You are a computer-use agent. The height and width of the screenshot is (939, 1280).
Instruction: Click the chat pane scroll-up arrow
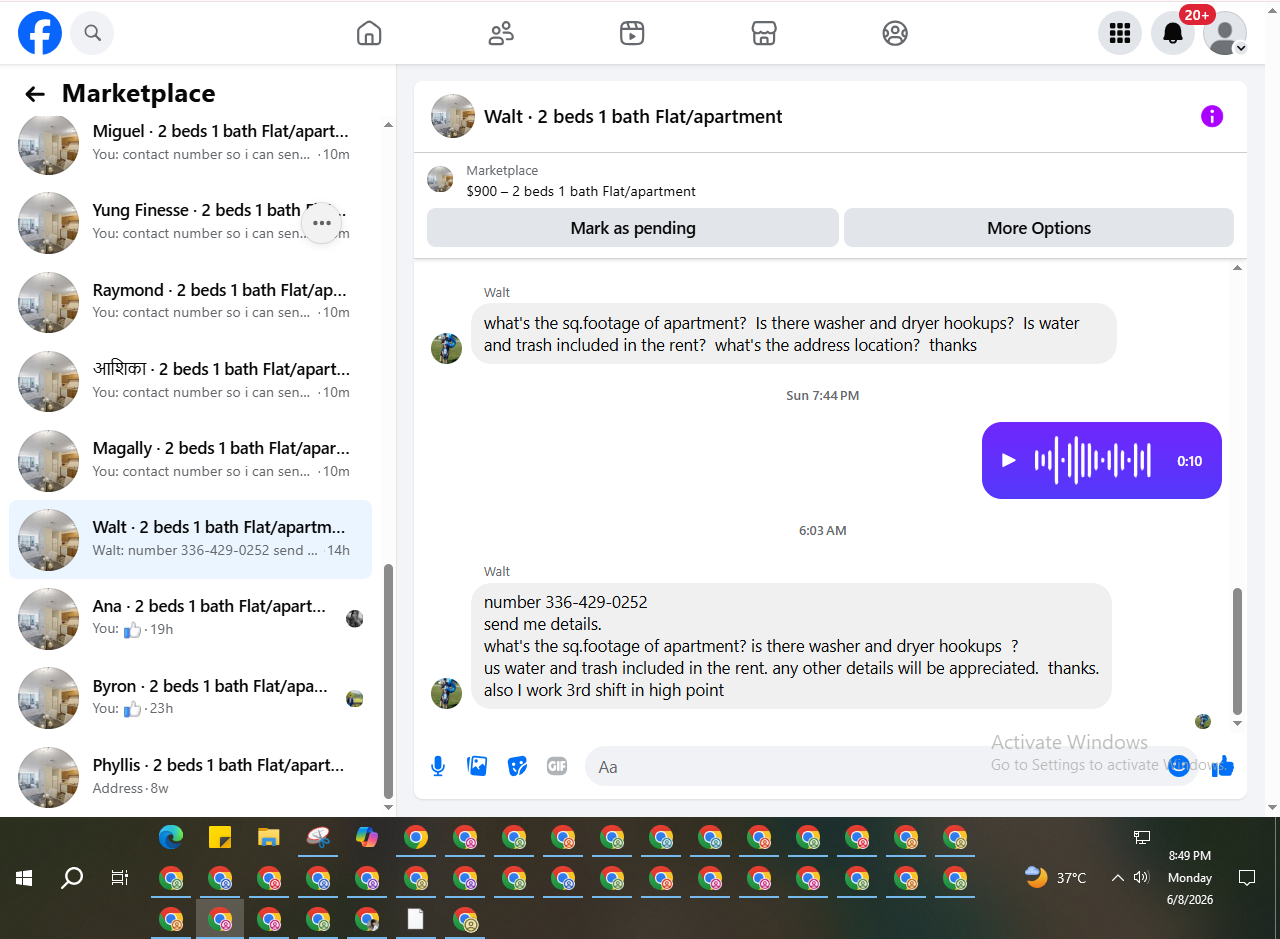coord(1238,268)
